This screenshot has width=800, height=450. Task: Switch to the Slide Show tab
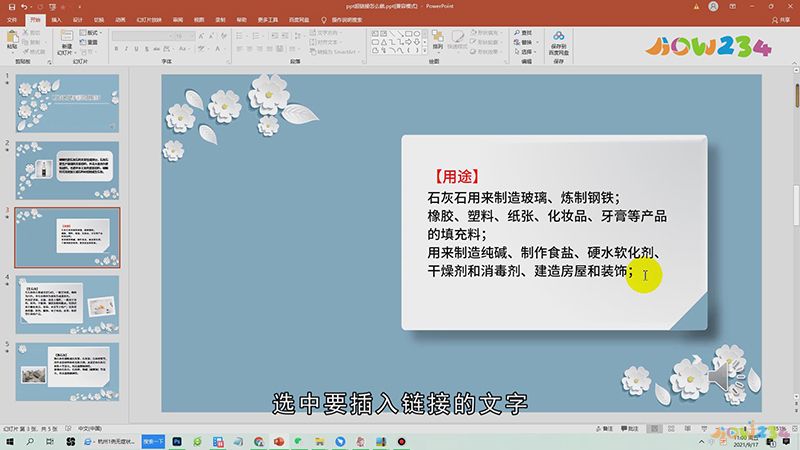(149, 20)
